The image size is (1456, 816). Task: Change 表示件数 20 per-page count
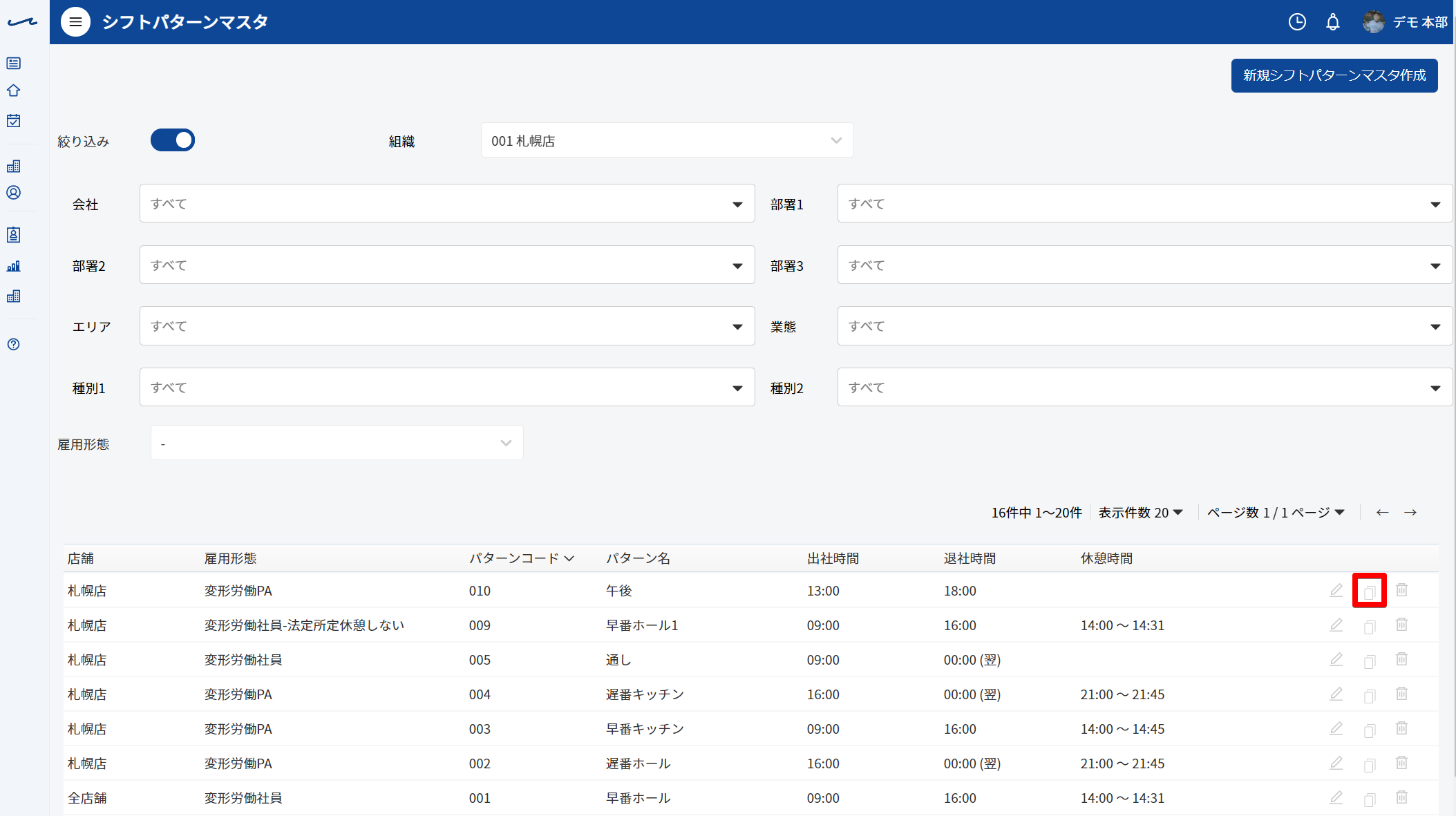[x=1141, y=513]
